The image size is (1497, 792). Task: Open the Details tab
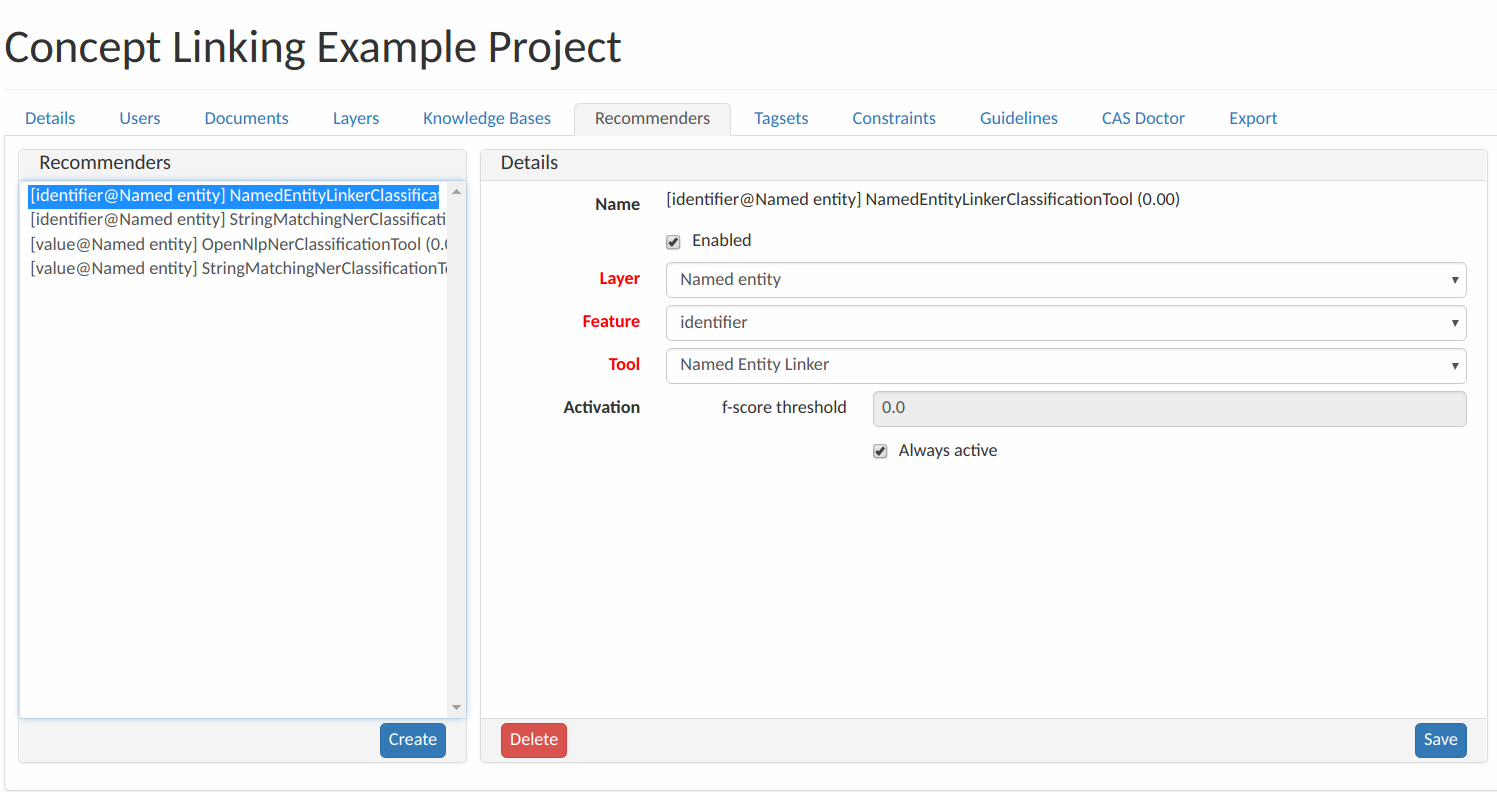pyautogui.click(x=50, y=118)
